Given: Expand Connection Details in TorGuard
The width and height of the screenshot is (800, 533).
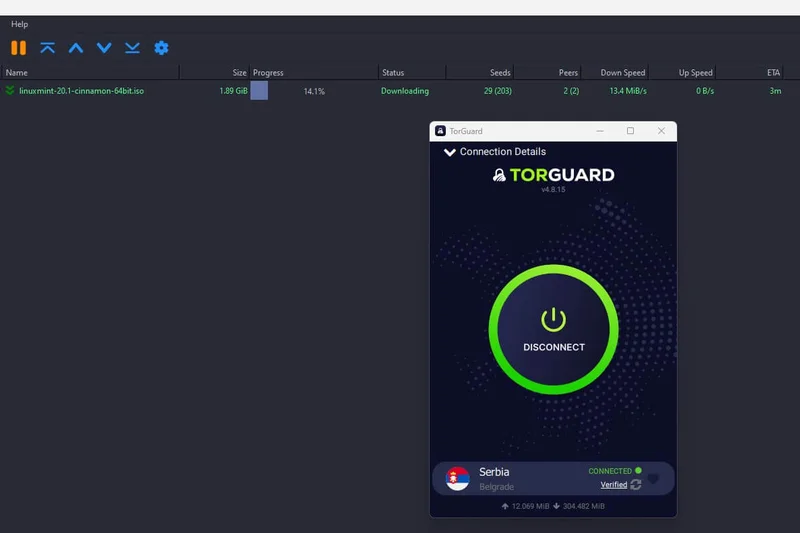Looking at the screenshot, I should pos(495,151).
